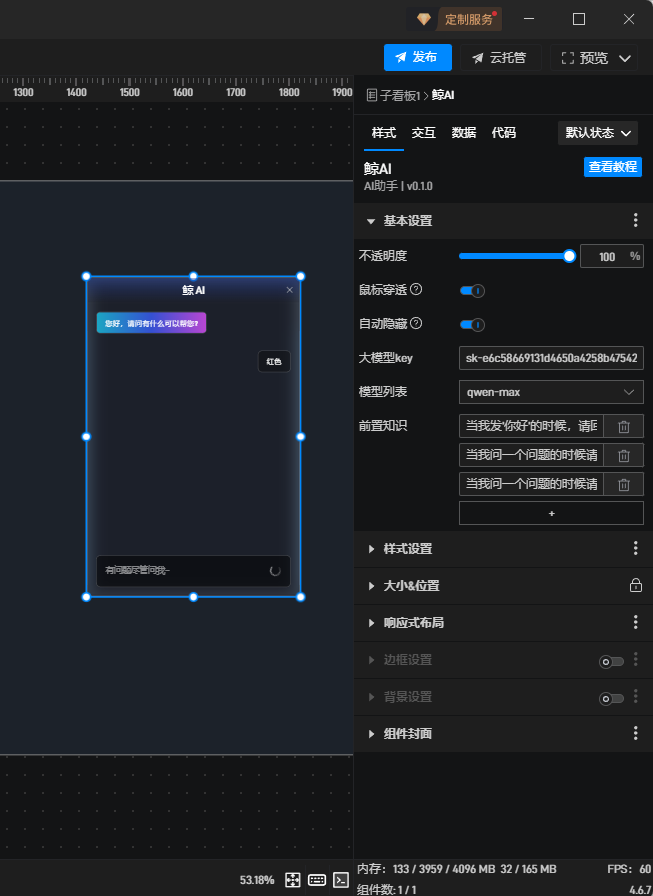Delete the first 前置知识 entry
The height and width of the screenshot is (896, 653).
click(x=623, y=426)
